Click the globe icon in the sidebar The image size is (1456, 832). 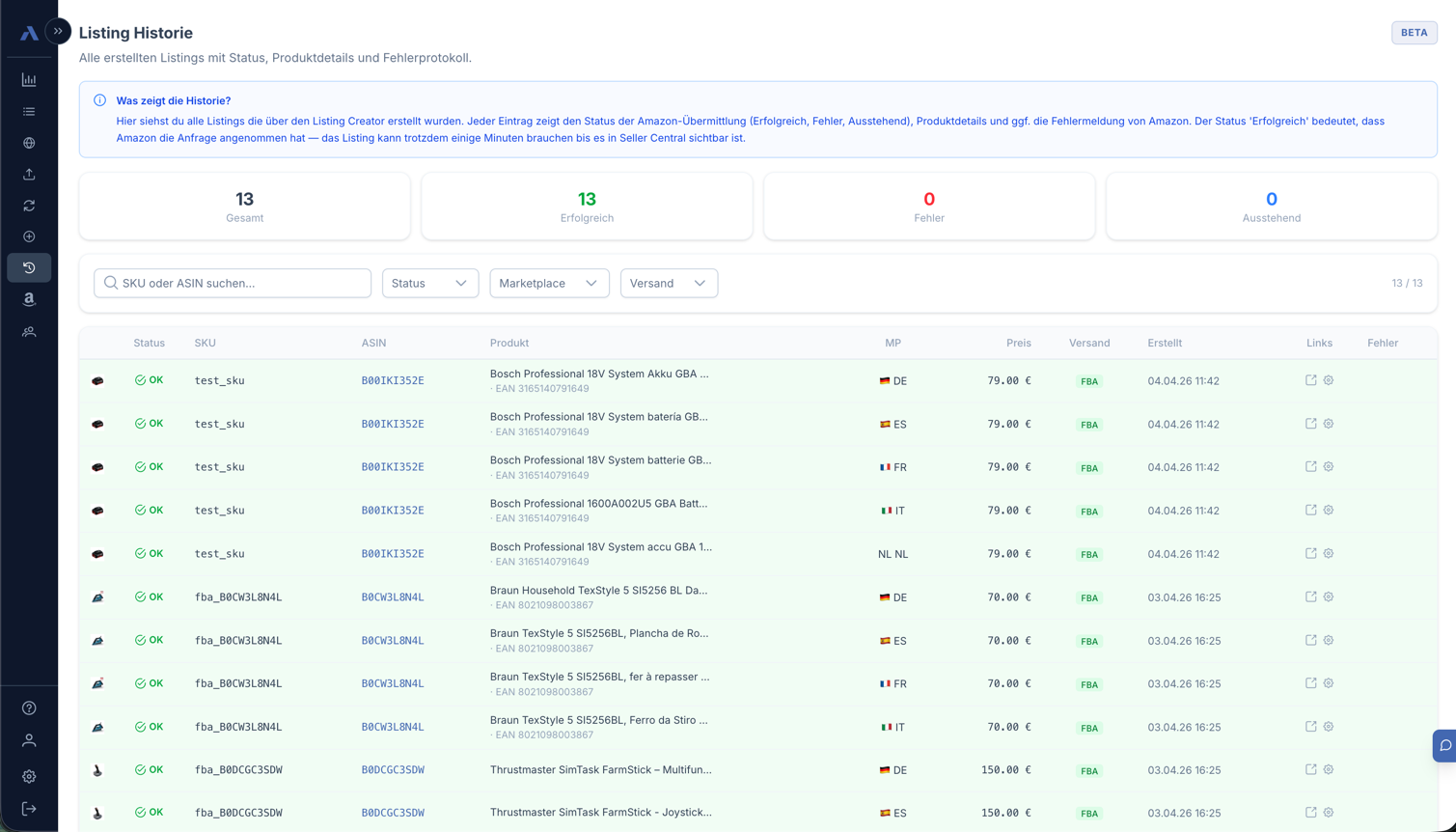click(x=29, y=143)
